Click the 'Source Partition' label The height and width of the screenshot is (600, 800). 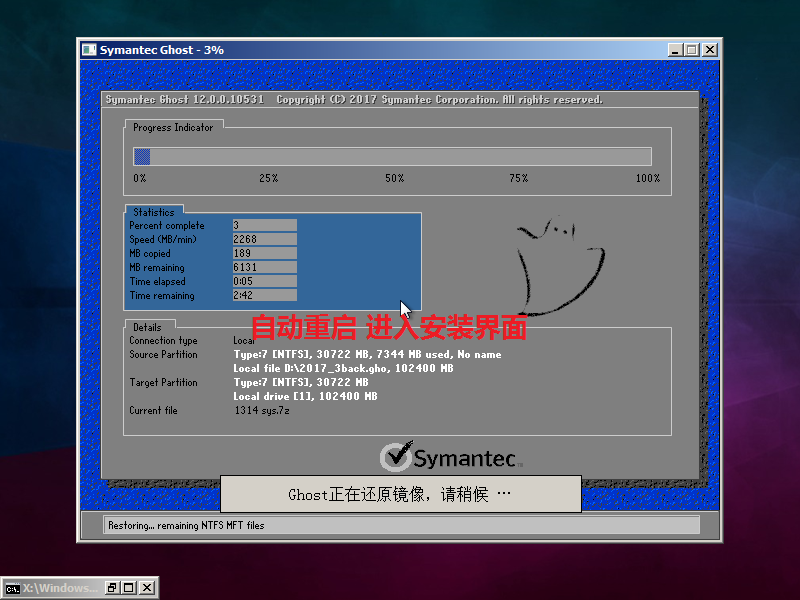click(x=163, y=355)
